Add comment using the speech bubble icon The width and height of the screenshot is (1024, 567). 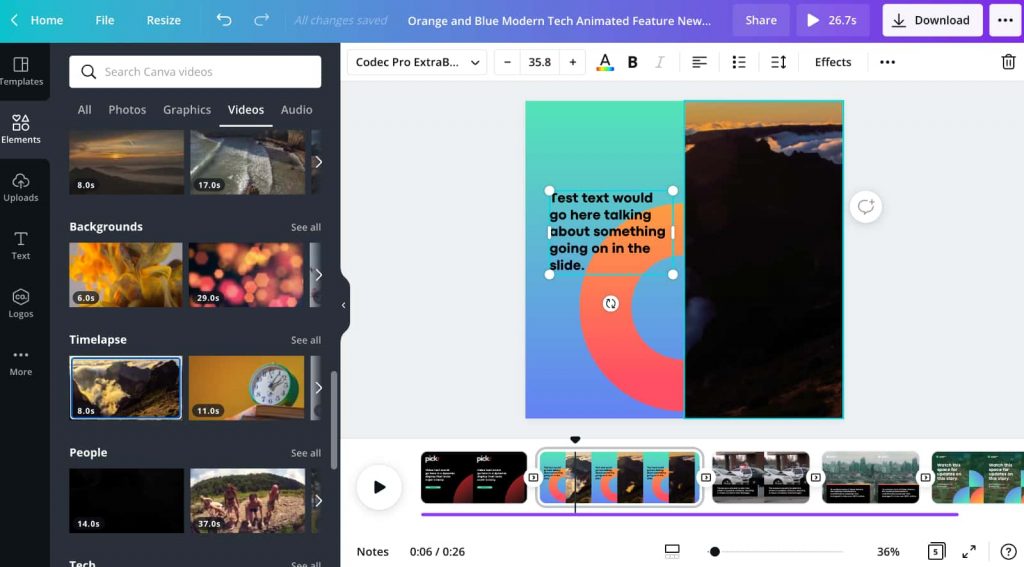(866, 207)
